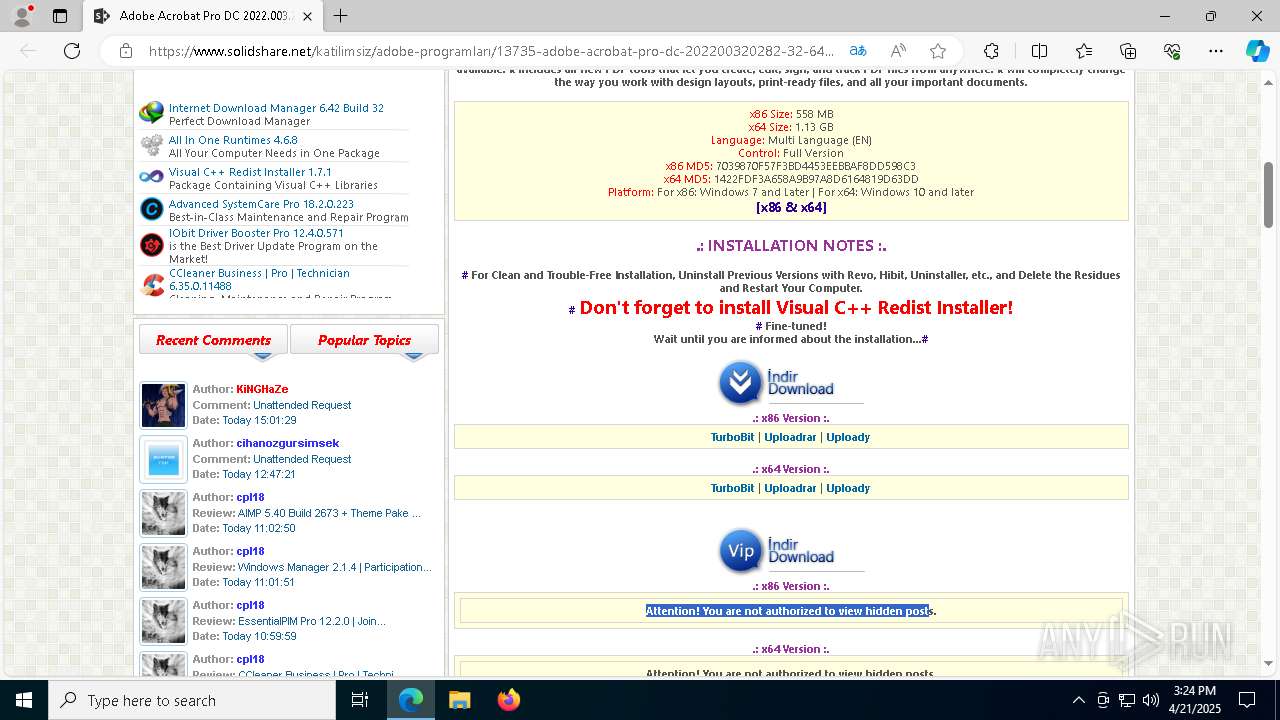Click Uploadrar link under x64 Version
Image resolution: width=1280 pixels, height=720 pixels.
[790, 488]
